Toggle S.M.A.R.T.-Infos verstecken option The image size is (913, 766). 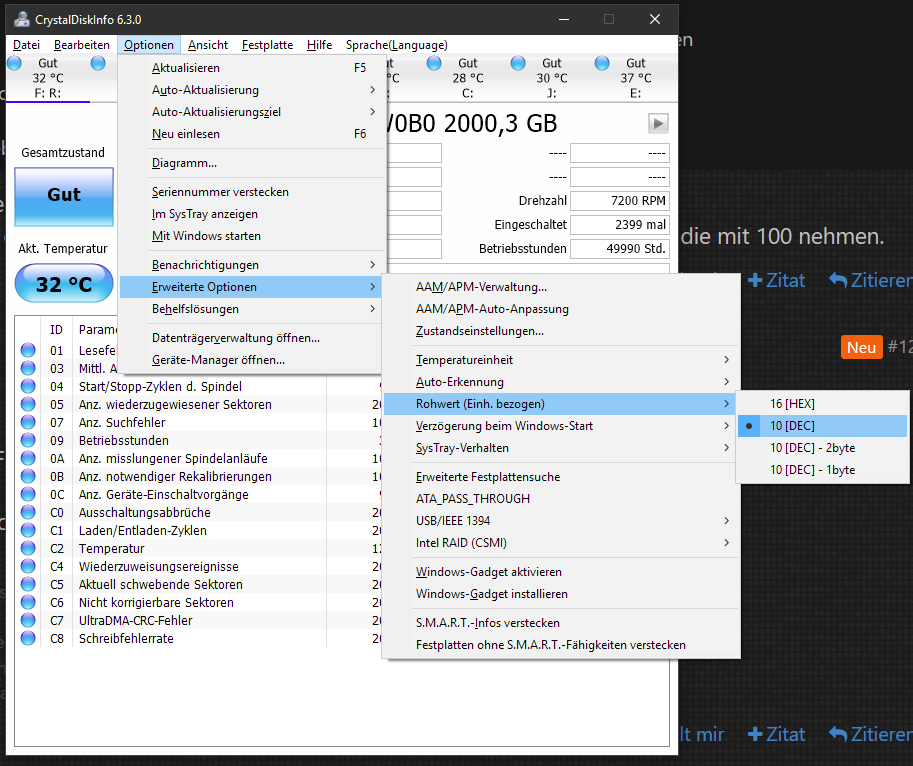[x=561, y=623]
